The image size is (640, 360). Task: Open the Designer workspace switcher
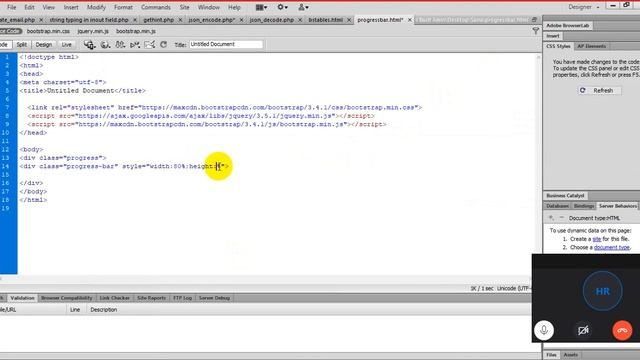584,7
